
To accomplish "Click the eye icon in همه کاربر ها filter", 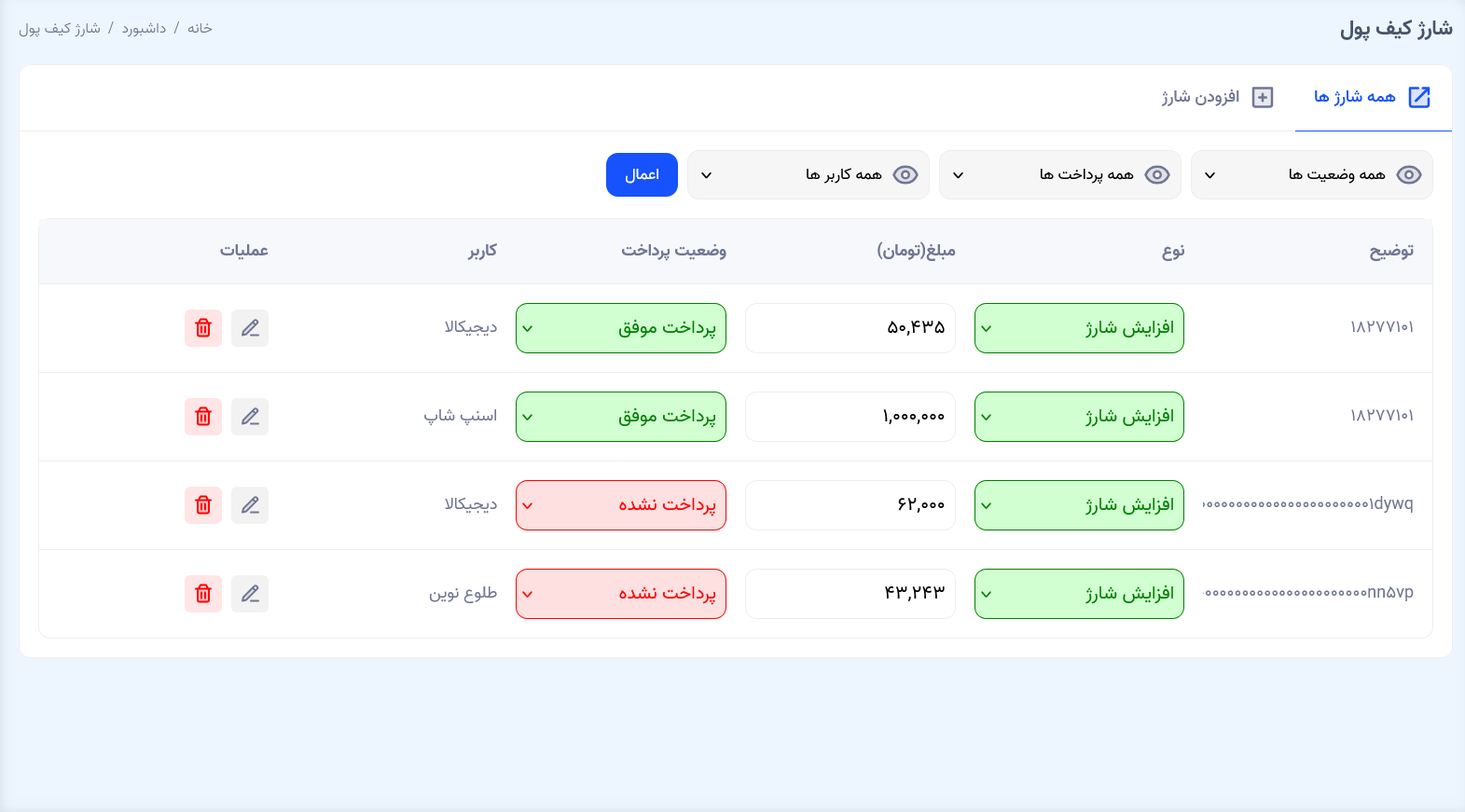I will pos(905,175).
